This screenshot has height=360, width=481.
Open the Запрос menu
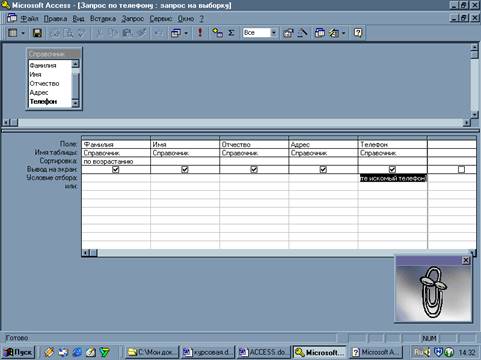[132, 19]
